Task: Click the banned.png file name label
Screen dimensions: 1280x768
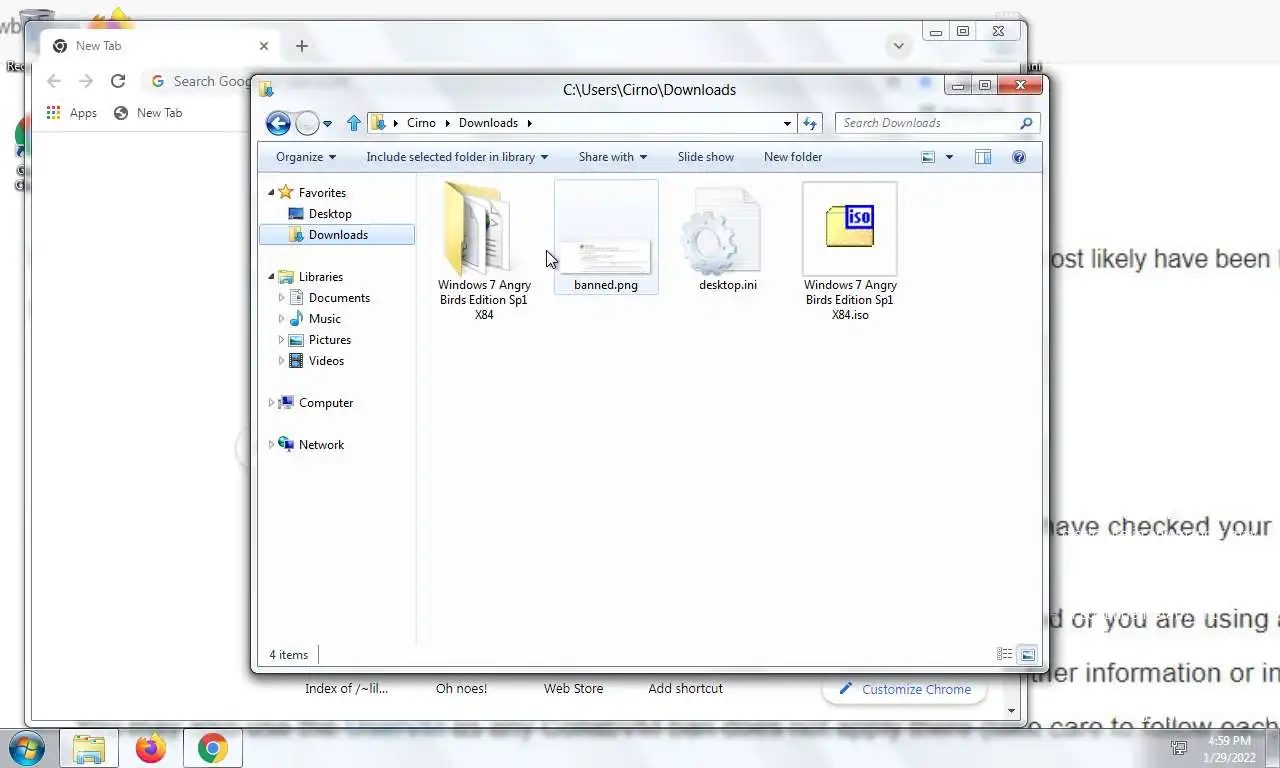Action: (x=606, y=285)
